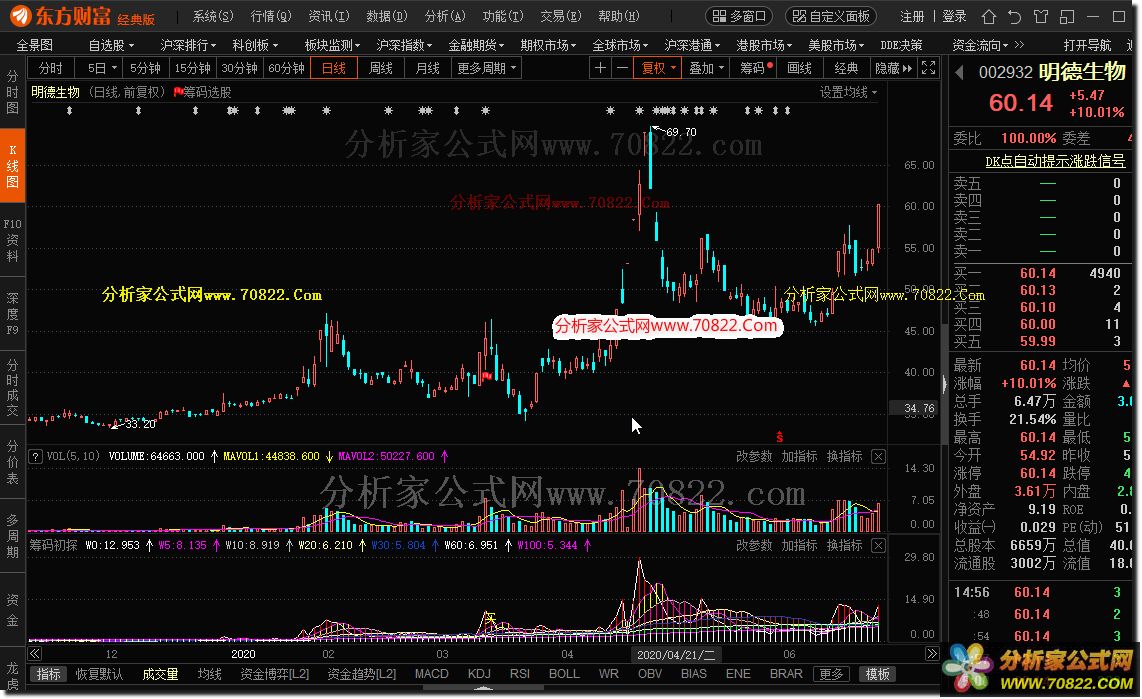
Task: Expand 设置均线 moving average dropdown
Action: [848, 92]
